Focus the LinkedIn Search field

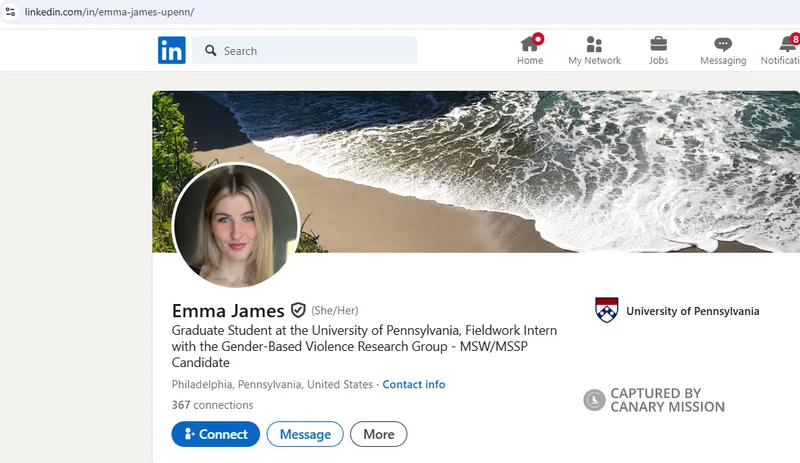(315, 51)
